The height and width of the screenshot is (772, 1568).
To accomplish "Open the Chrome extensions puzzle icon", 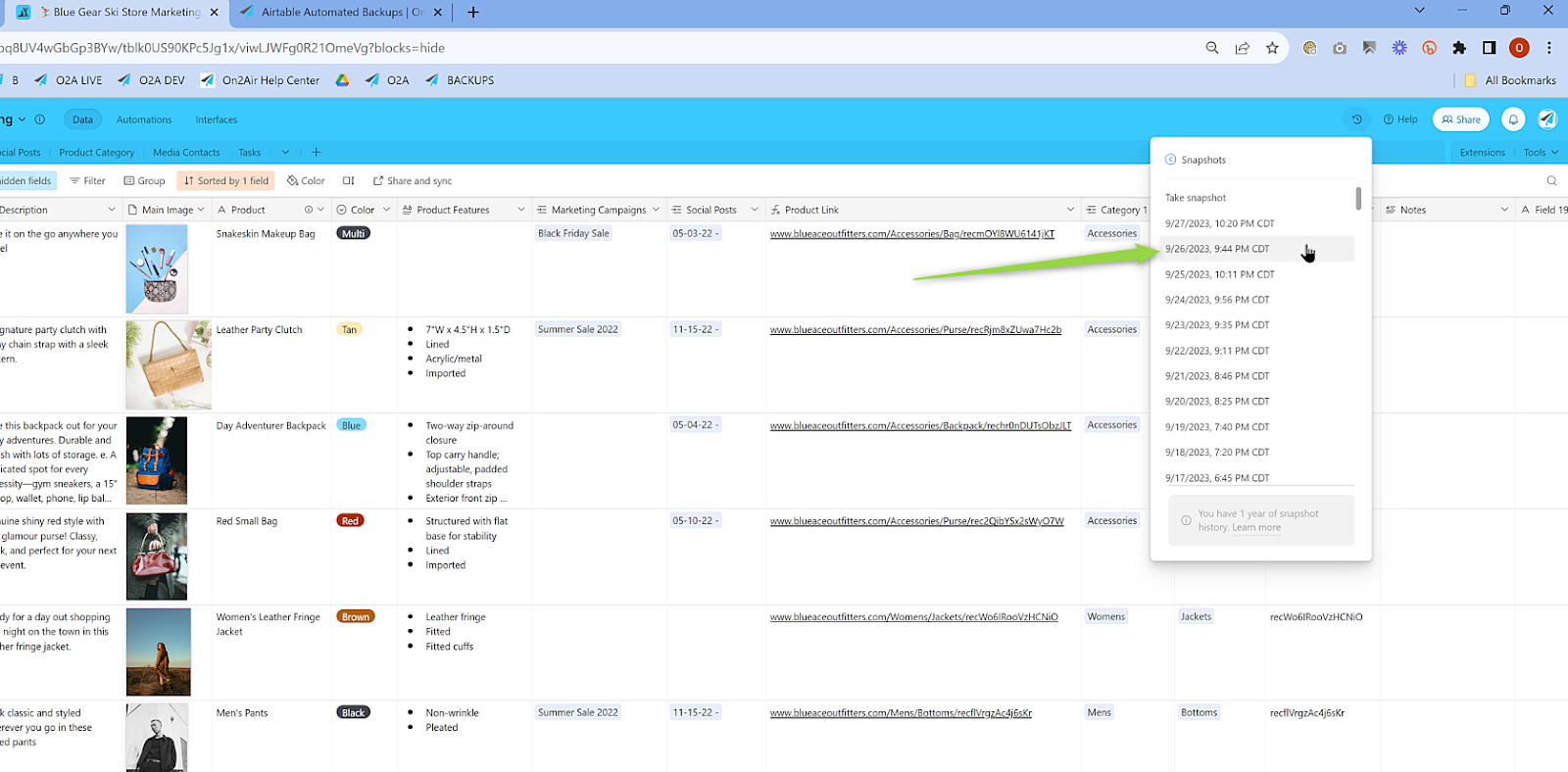I will [x=1459, y=48].
